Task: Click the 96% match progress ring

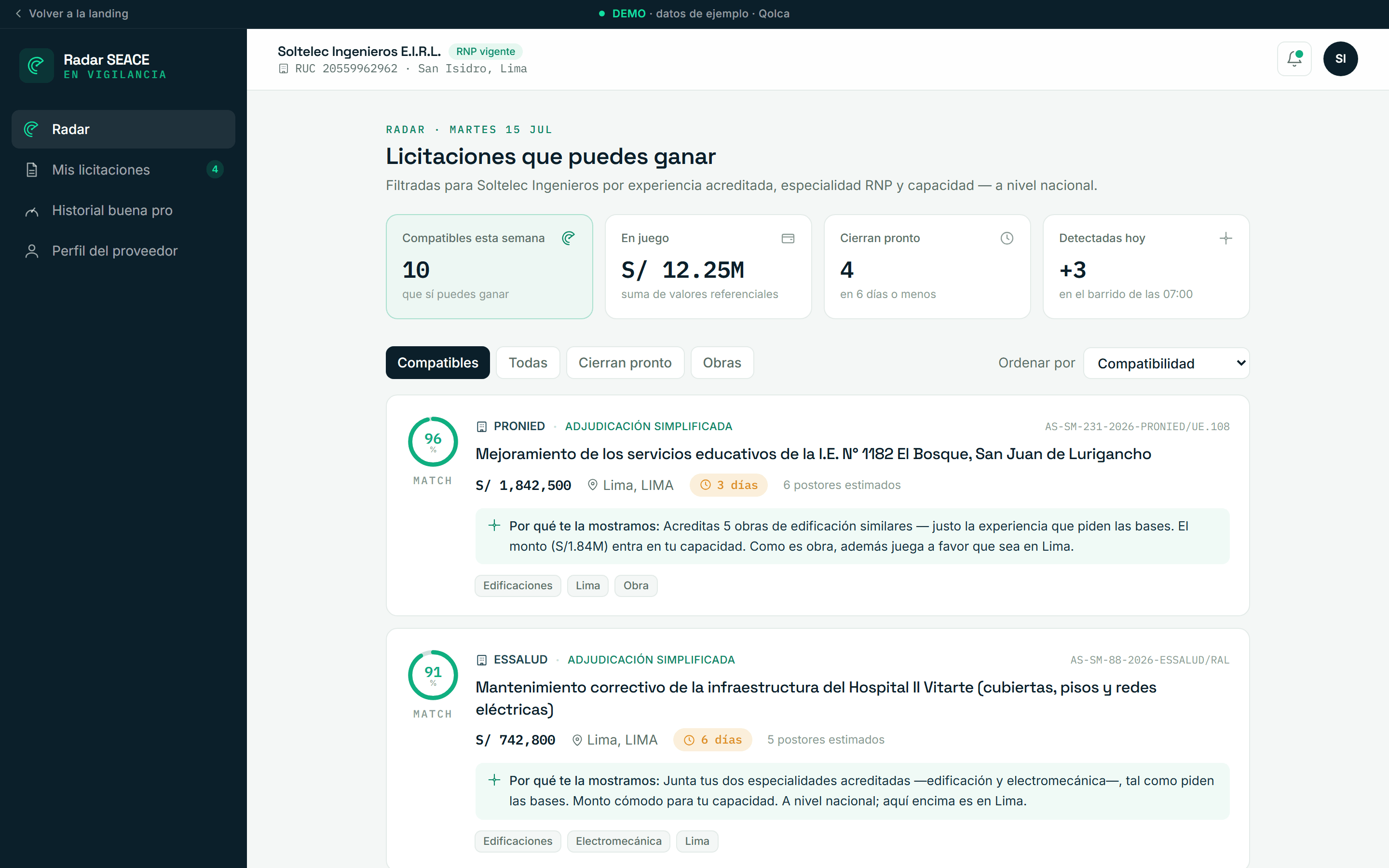Action: (x=433, y=442)
